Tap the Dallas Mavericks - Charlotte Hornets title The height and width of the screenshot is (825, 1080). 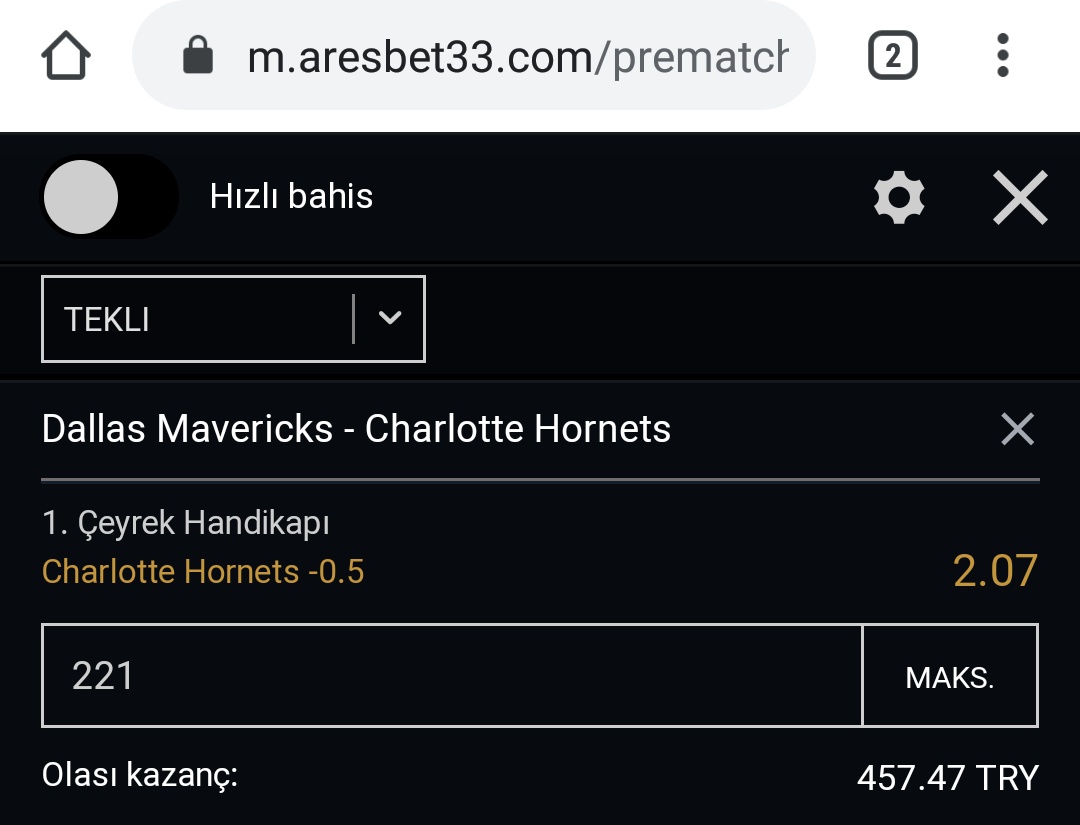point(356,428)
